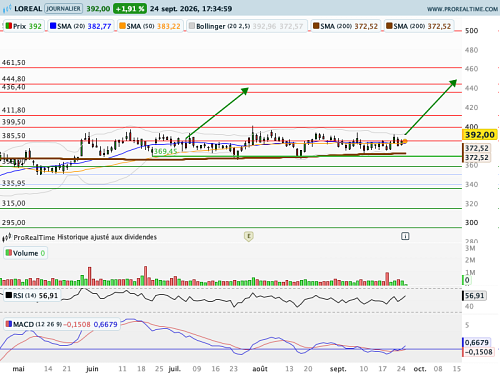Image resolution: width=500 pixels, height=375 pixels.
Task: Click the MACD -0,1508 axis value box
Action: (x=478, y=352)
